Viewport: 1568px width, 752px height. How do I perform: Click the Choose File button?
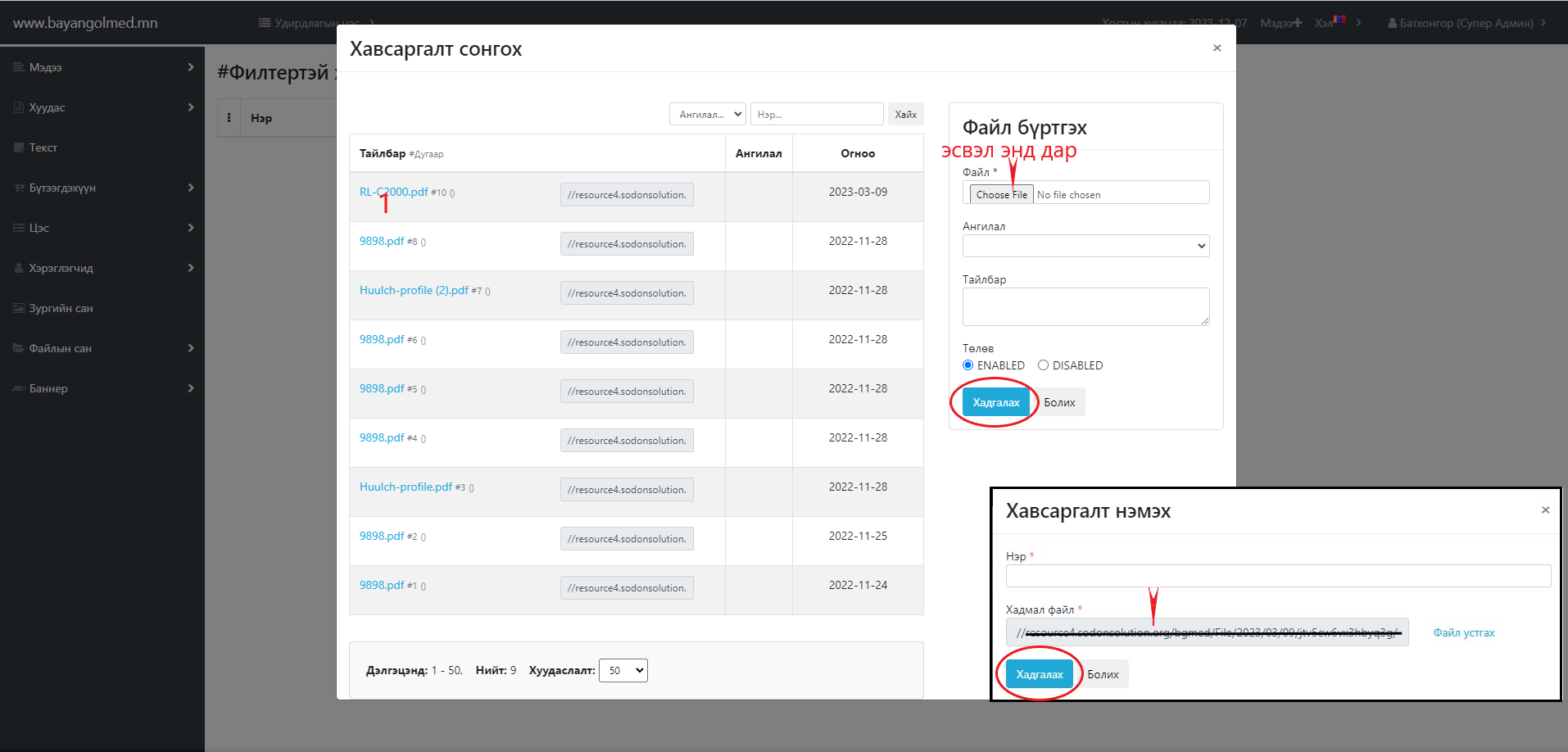pos(1001,194)
